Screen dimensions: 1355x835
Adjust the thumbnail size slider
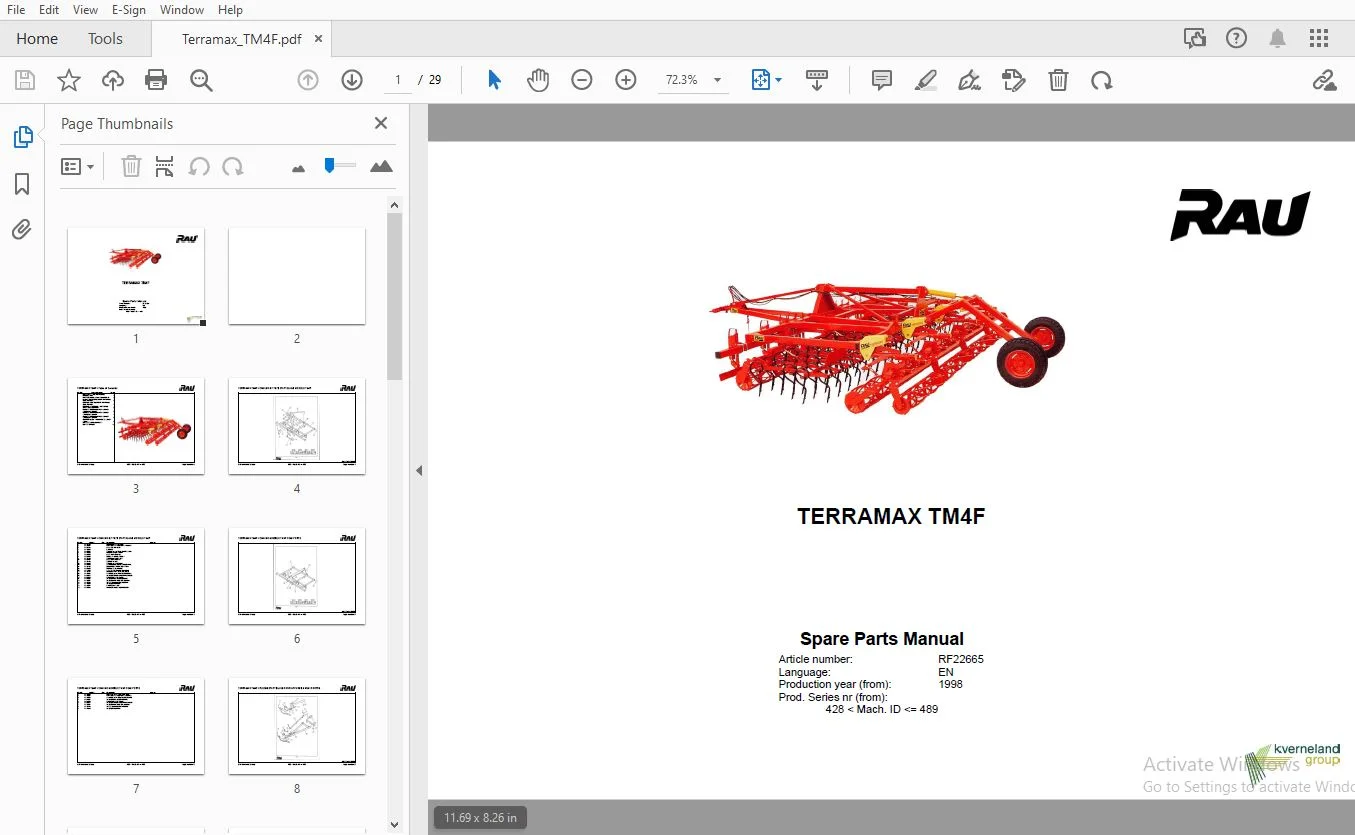tap(340, 165)
